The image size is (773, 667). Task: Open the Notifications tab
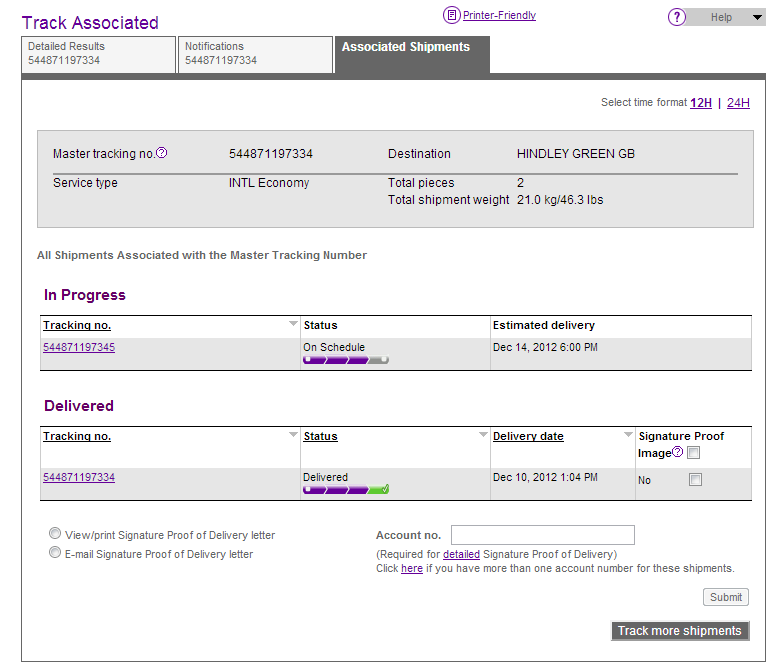[254, 54]
